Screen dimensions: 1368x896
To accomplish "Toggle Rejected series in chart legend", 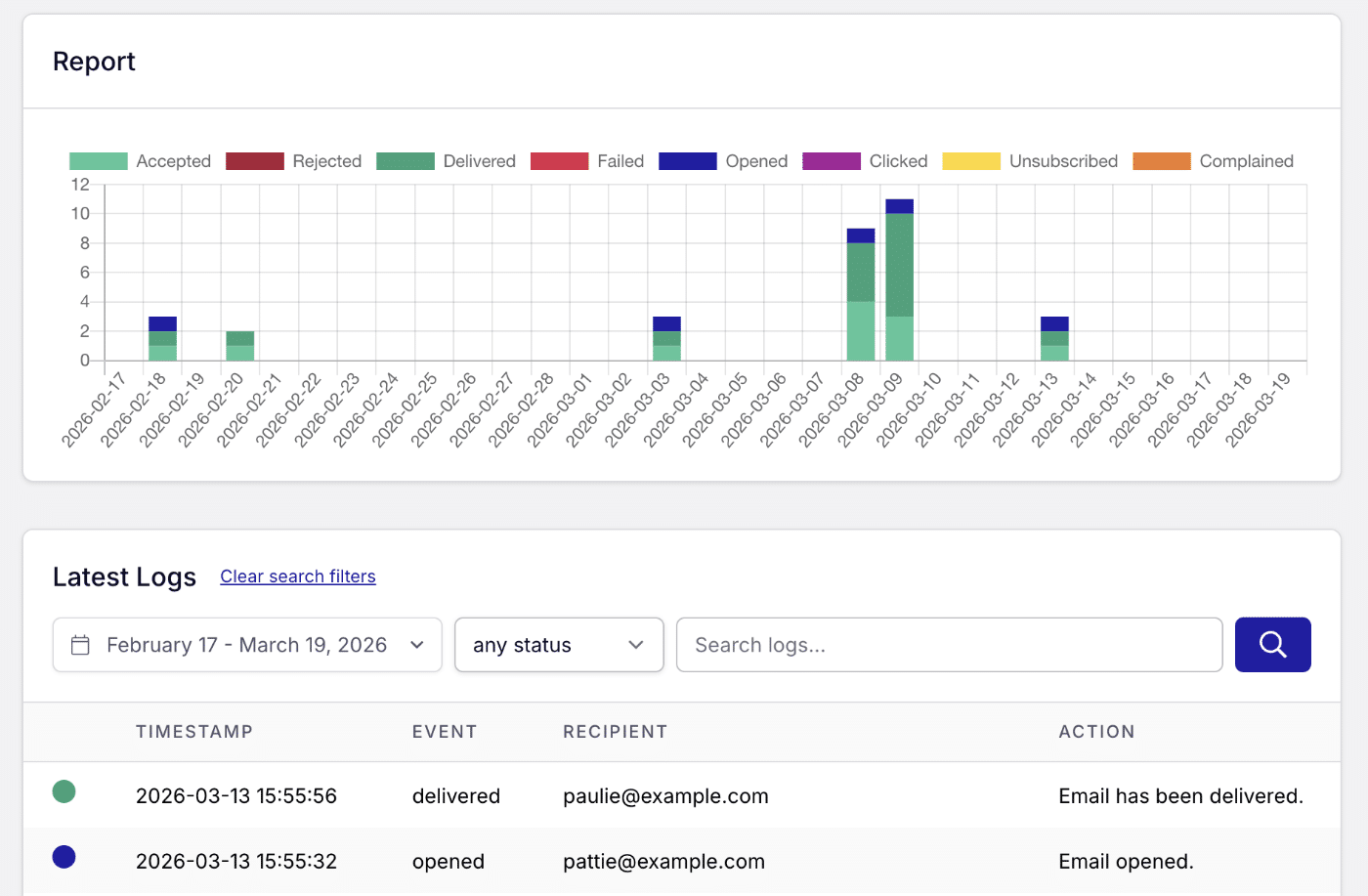I will (294, 161).
